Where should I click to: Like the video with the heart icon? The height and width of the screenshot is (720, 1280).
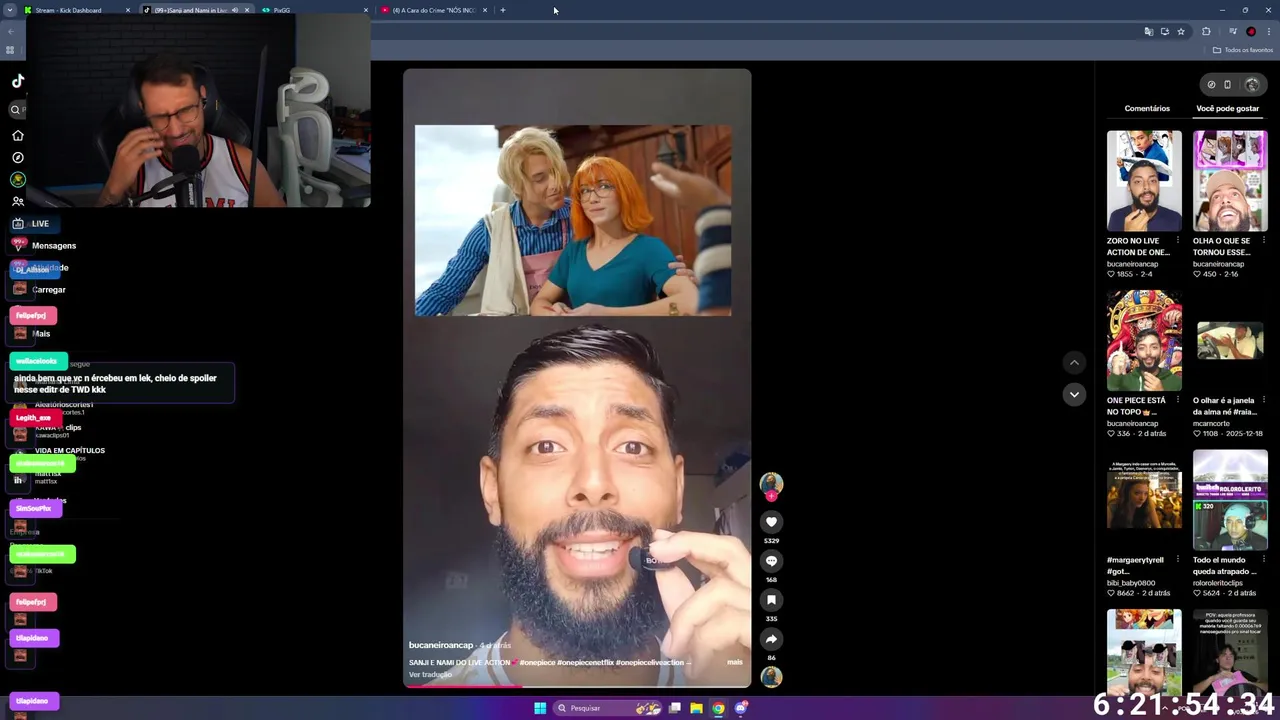pos(771,522)
